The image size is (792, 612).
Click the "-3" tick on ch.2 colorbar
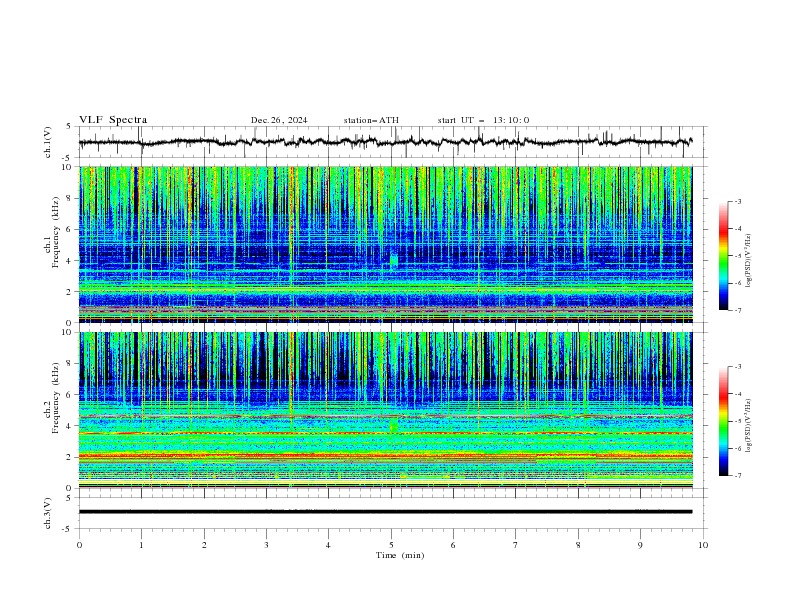[x=738, y=367]
